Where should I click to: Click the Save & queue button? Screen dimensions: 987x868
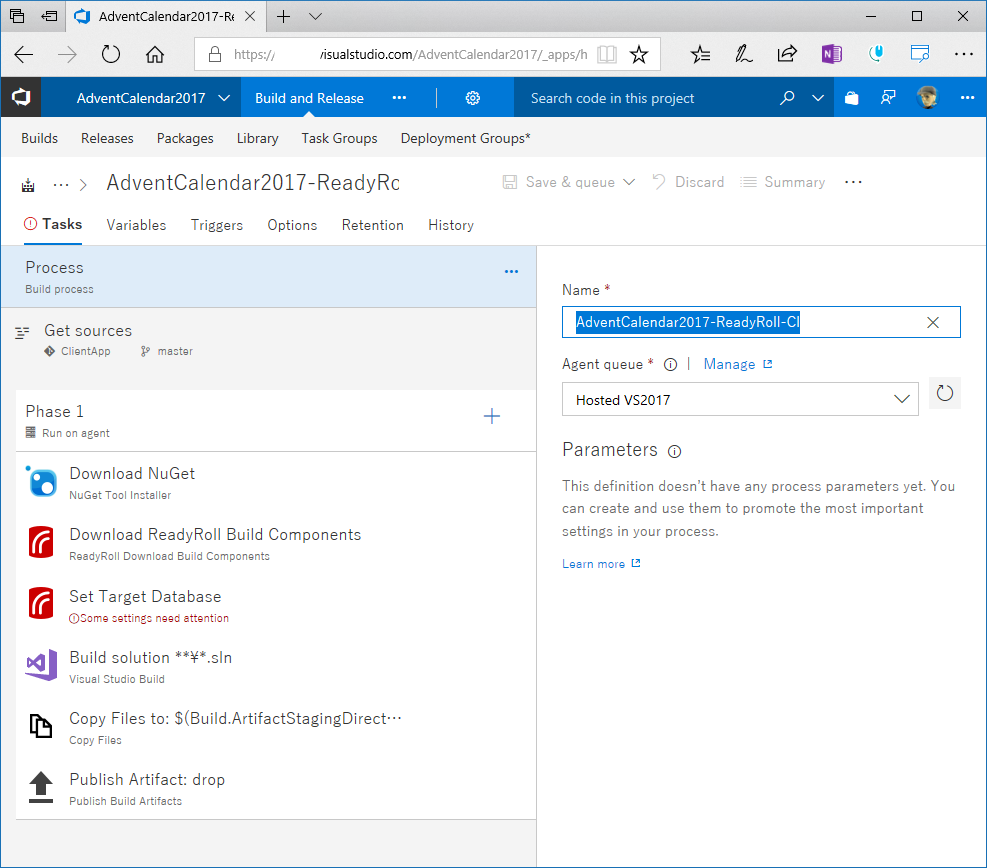click(x=559, y=183)
